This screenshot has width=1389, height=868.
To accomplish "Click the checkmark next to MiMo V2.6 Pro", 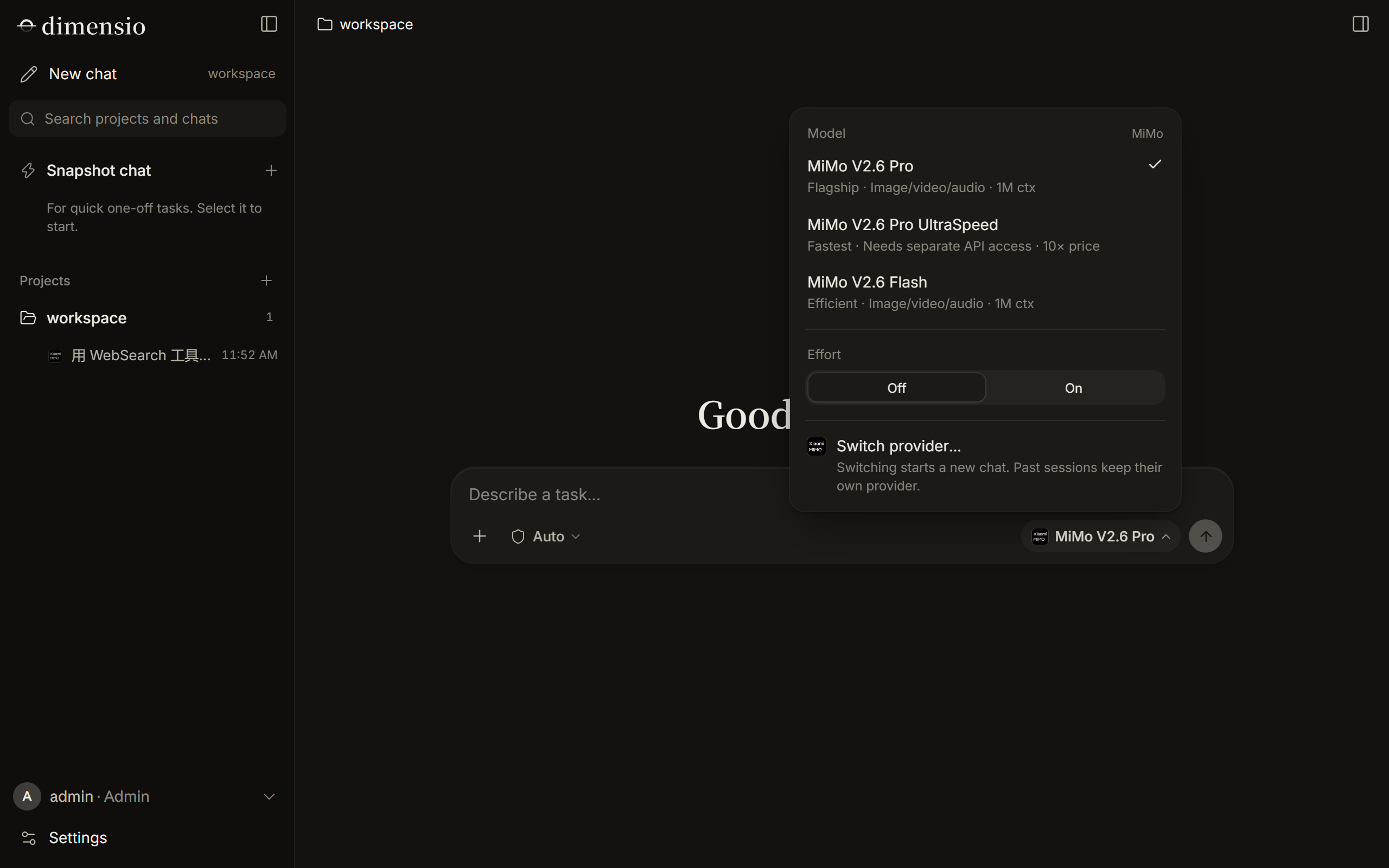I will (x=1155, y=165).
